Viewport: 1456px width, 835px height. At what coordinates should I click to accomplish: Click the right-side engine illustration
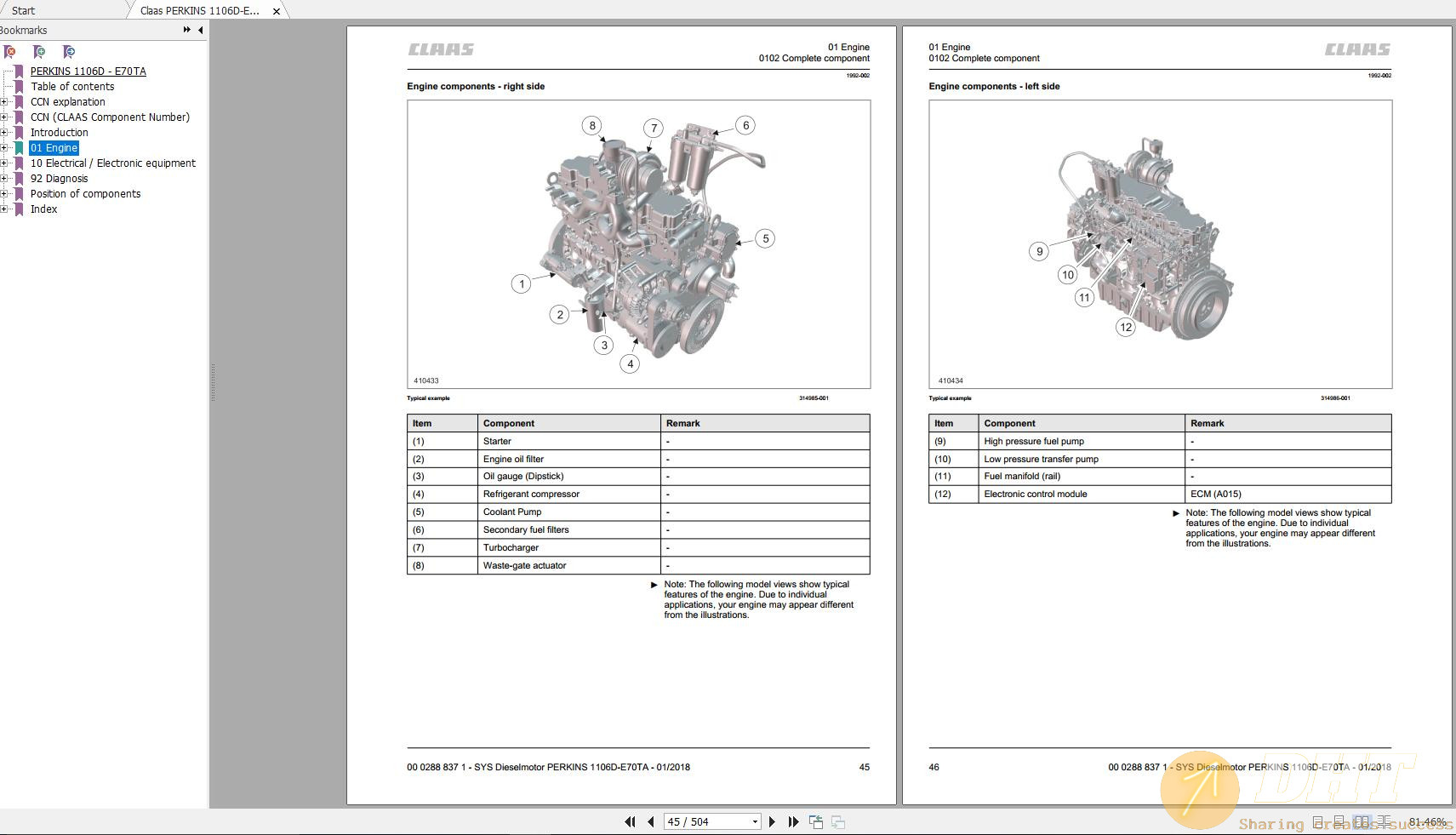pyautogui.click(x=638, y=244)
